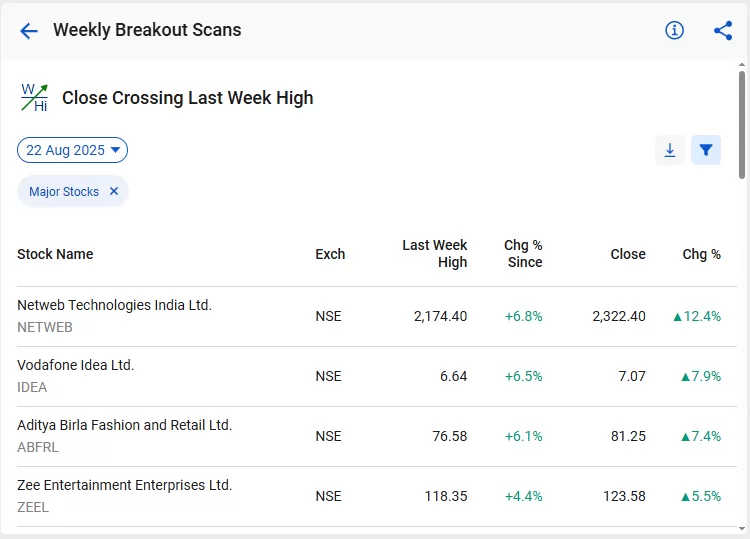Click the IDEA ticker symbol
This screenshot has width=750, height=539.
pos(32,387)
